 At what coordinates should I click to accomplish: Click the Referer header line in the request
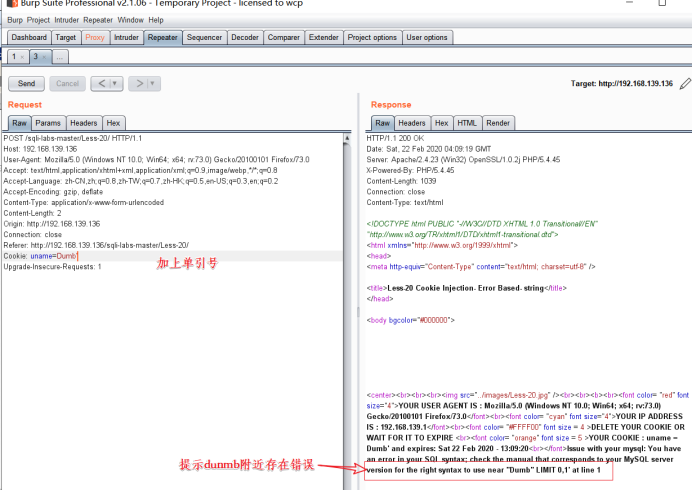[96, 245]
